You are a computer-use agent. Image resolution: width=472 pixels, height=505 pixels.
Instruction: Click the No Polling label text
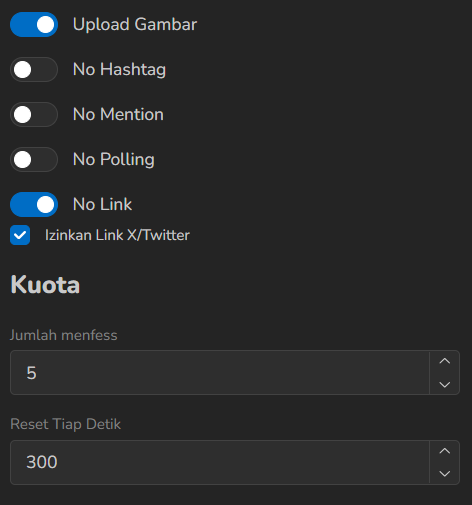click(114, 160)
